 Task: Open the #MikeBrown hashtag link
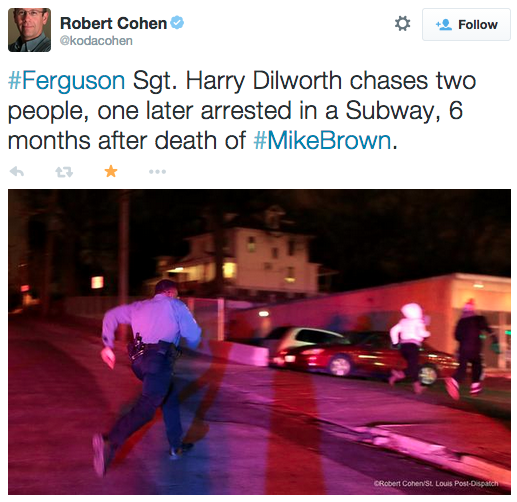(322, 140)
